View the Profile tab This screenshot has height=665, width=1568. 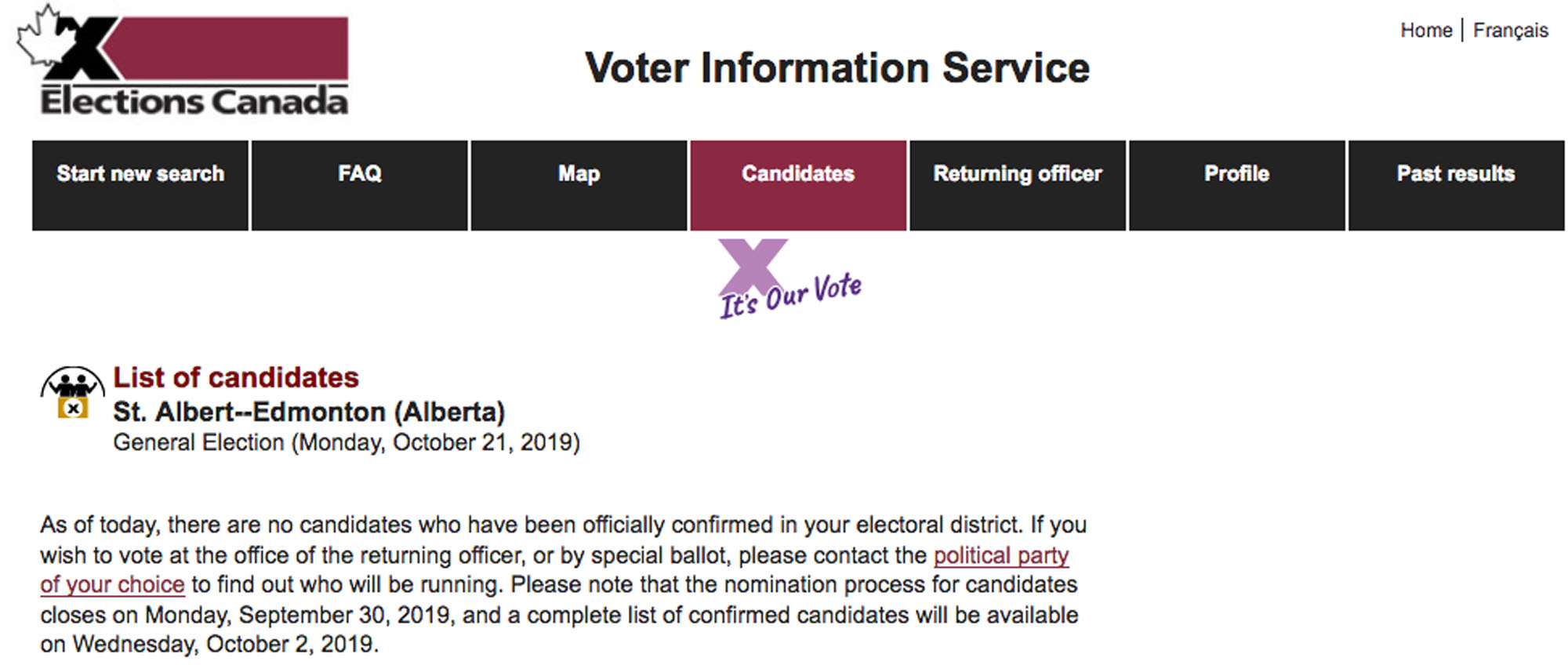[1237, 186]
